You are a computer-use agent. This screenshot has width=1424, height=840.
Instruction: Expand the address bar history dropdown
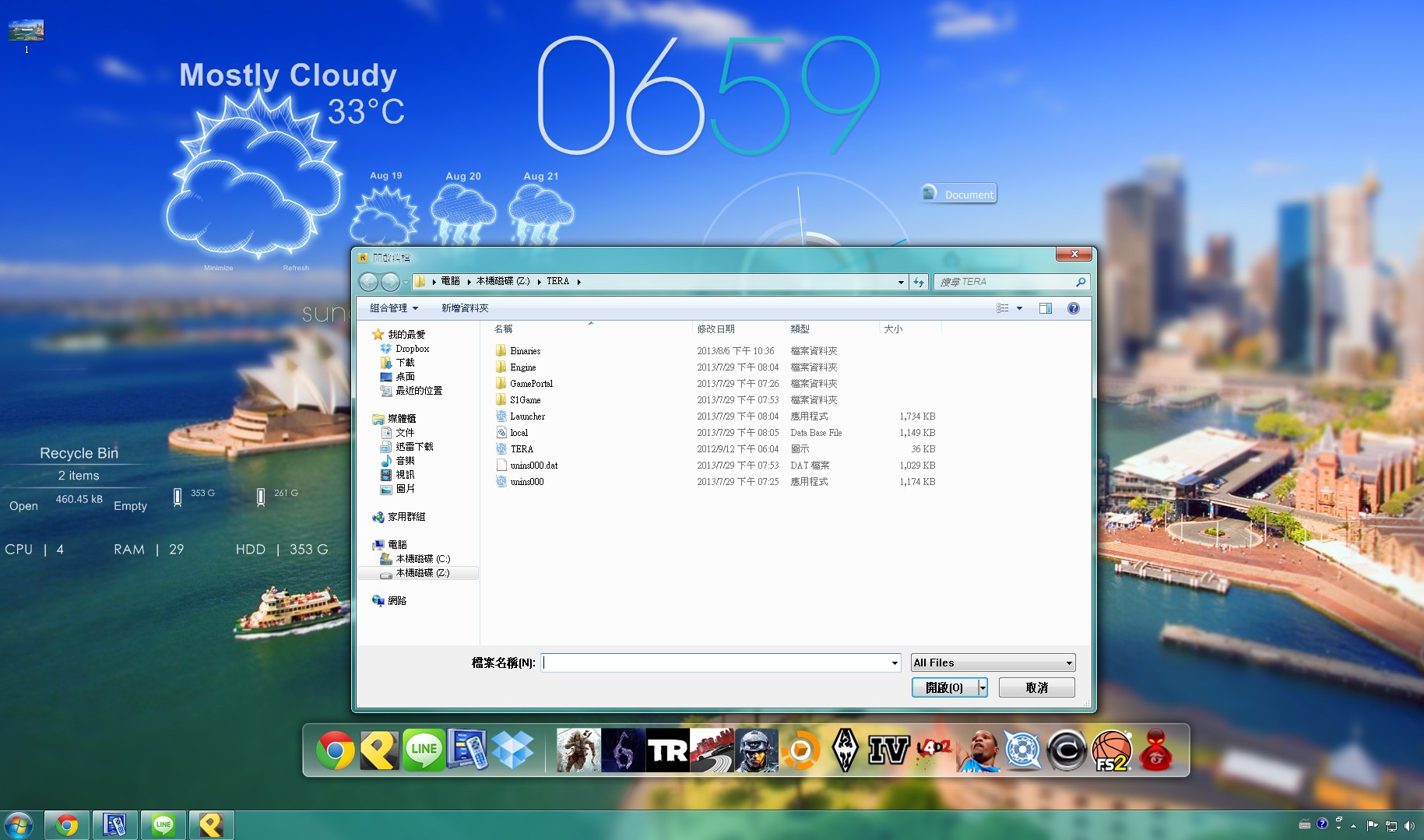point(901,282)
